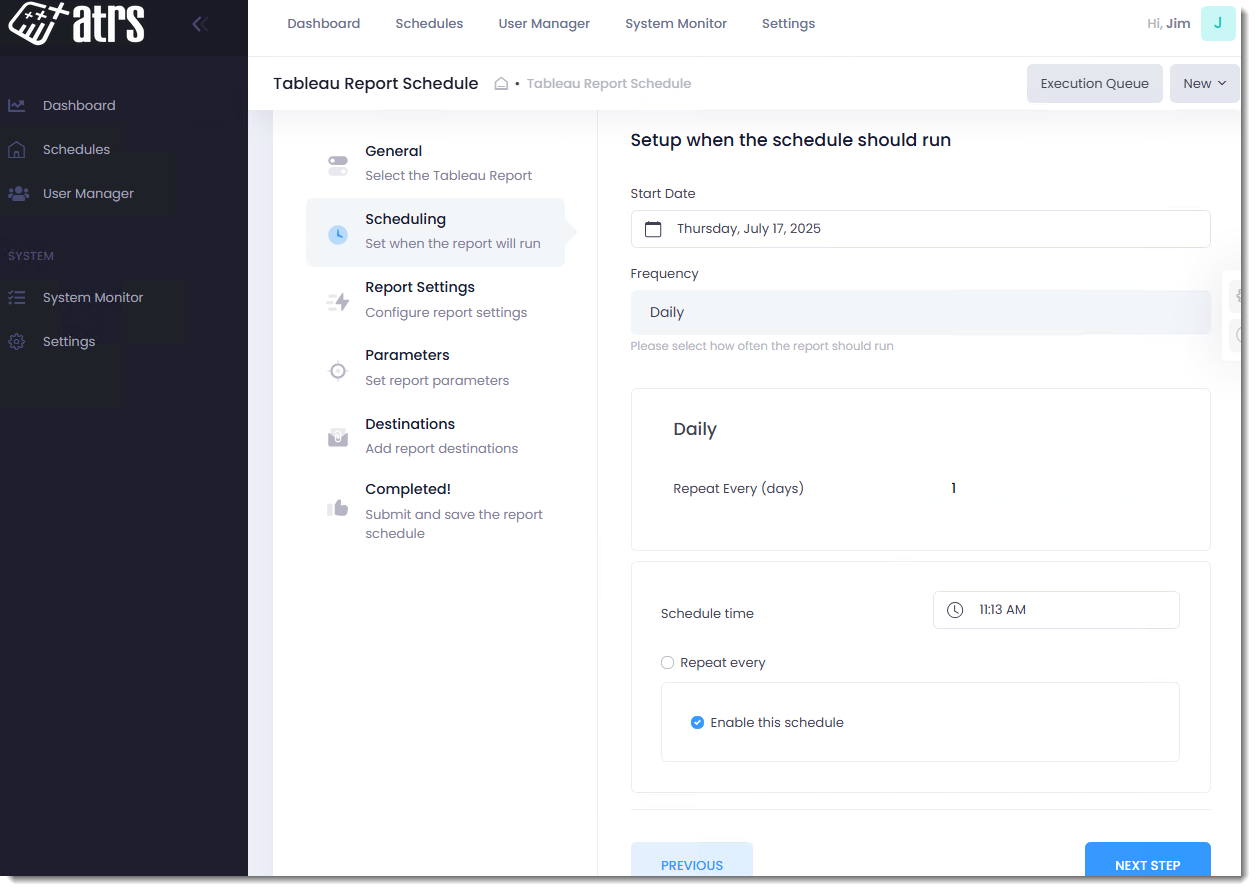This screenshot has height=891, width=1256.
Task: Click the Dashboard chart icon in sidebar
Action: (x=17, y=105)
